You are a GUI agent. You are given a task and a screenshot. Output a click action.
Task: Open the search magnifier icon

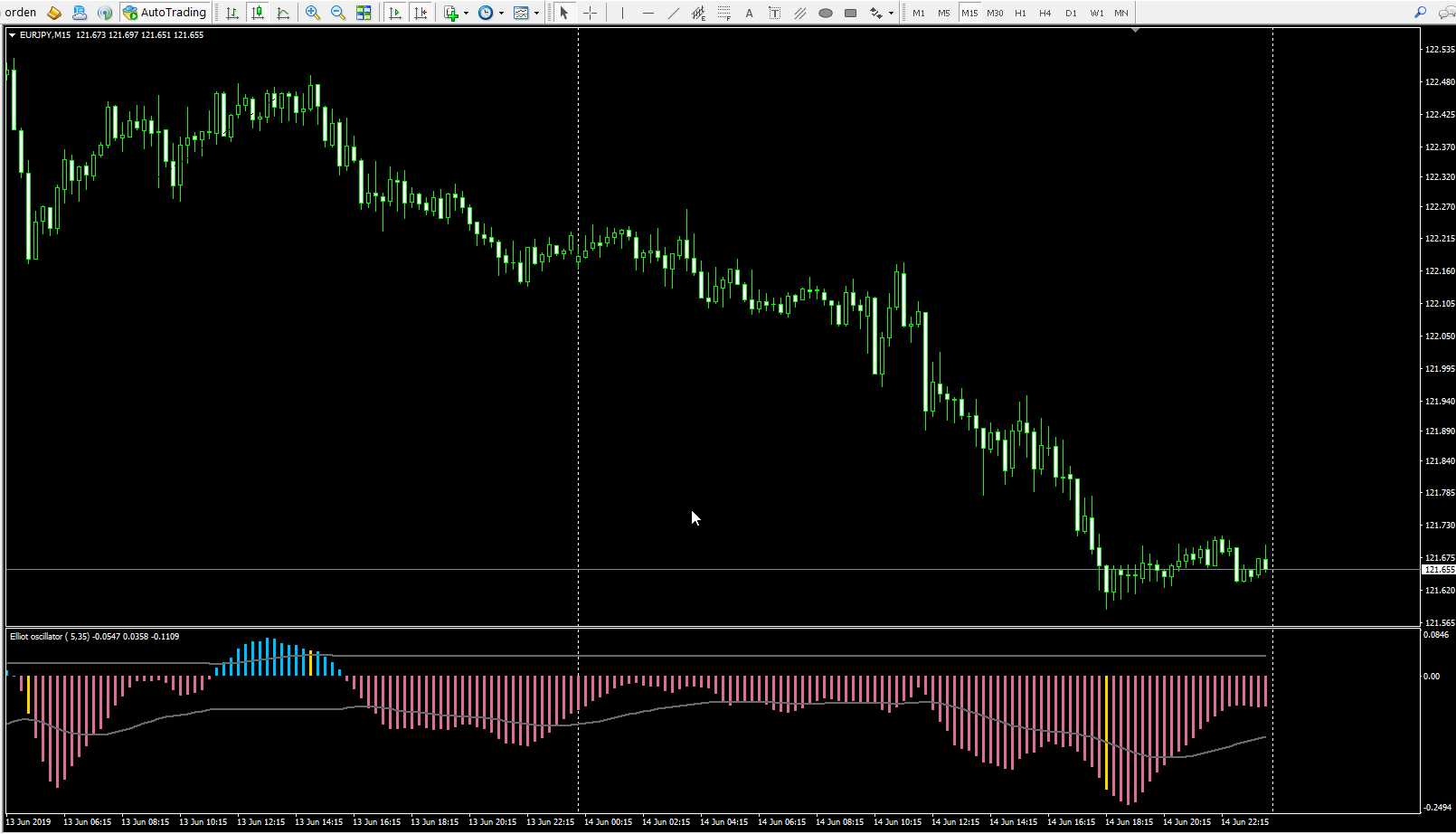(1420, 13)
